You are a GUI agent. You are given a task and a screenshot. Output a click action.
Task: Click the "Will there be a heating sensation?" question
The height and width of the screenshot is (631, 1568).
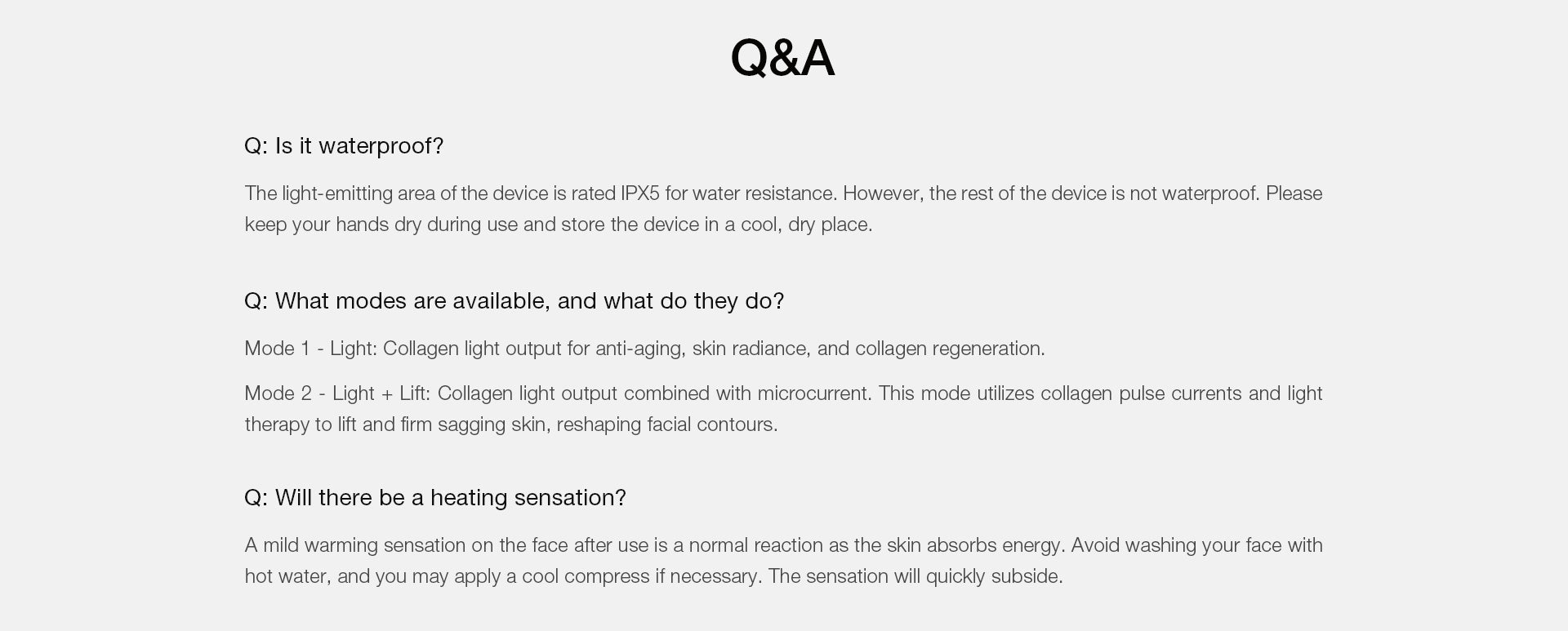point(434,498)
